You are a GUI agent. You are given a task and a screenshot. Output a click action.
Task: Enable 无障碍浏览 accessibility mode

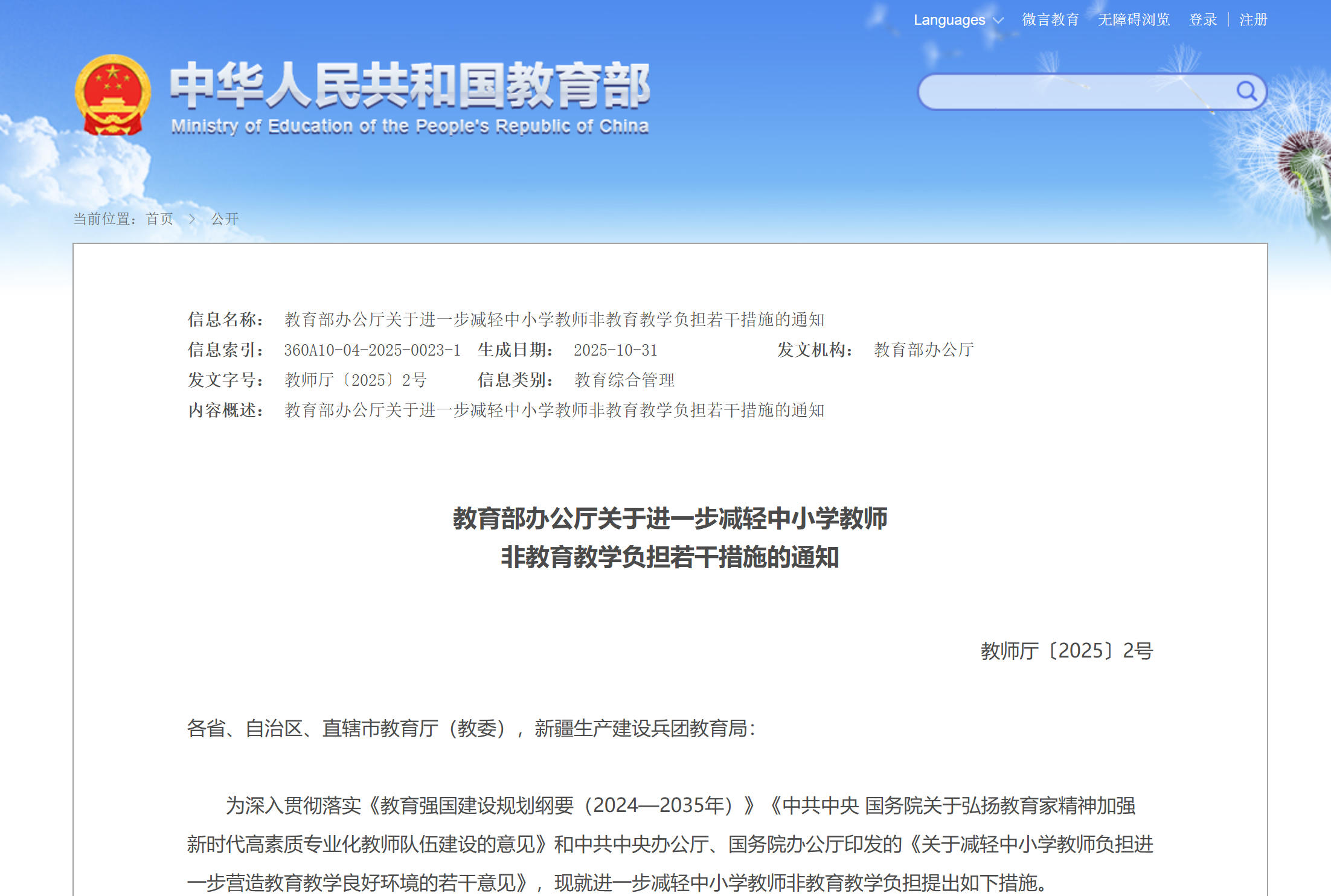1133,20
